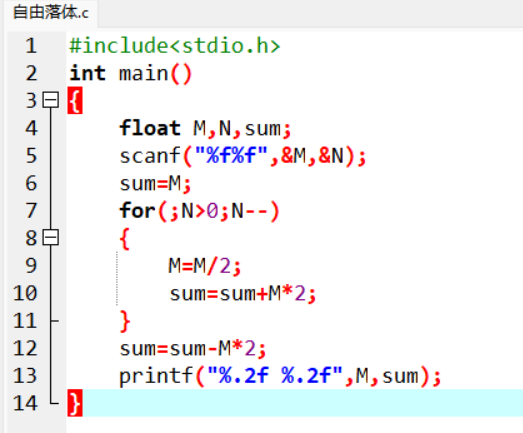Click the float keyword on line 4
523x433 pixels.
click(x=150, y=128)
